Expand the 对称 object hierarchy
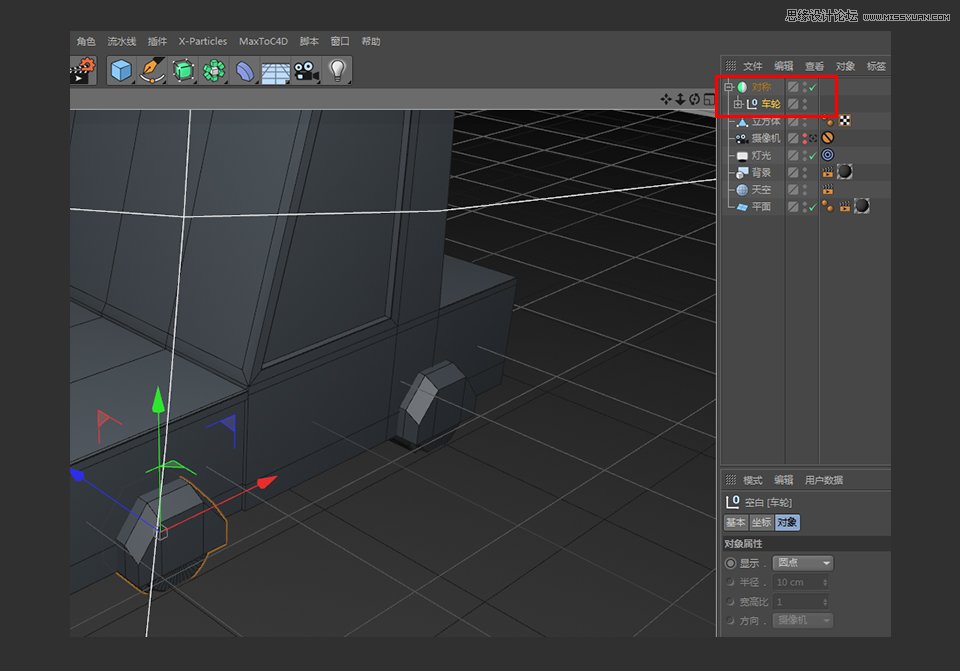Viewport: 960px width, 671px height. 729,87
